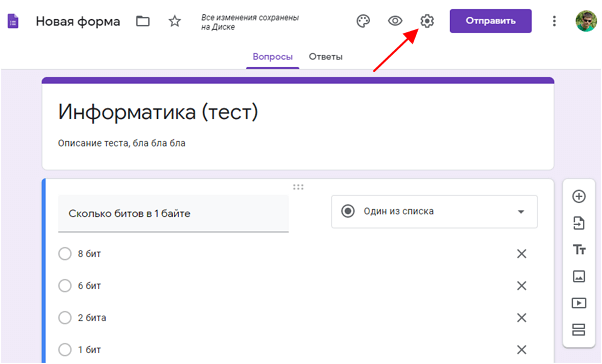
Task: Add a video to the form
Action: pyautogui.click(x=579, y=303)
